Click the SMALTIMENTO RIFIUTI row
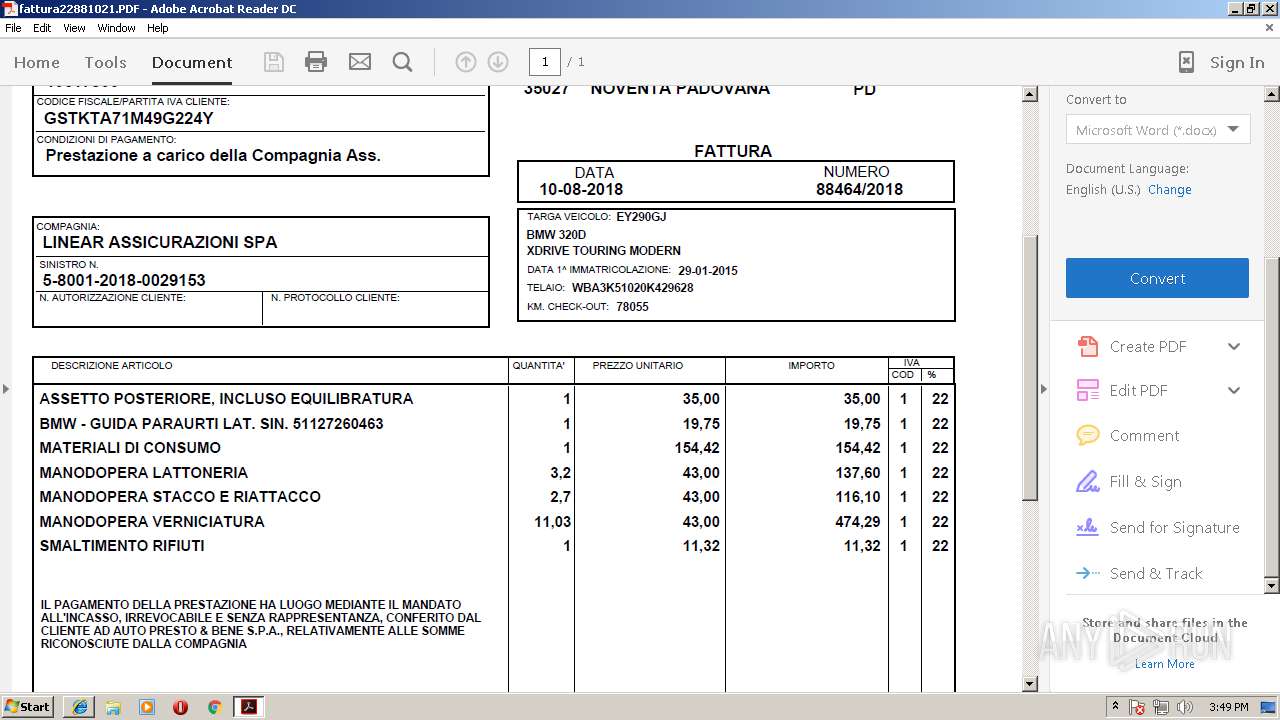Image resolution: width=1280 pixels, height=720 pixels. coord(494,545)
